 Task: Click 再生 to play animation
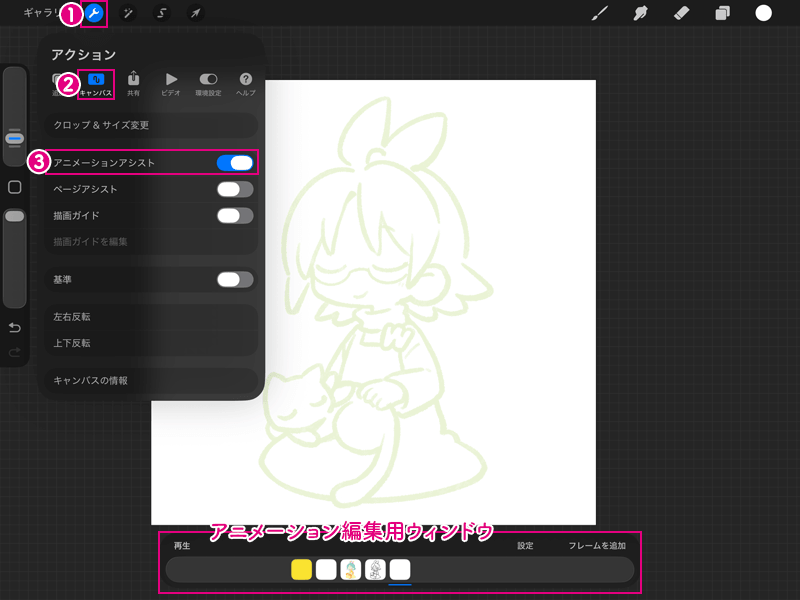(182, 546)
